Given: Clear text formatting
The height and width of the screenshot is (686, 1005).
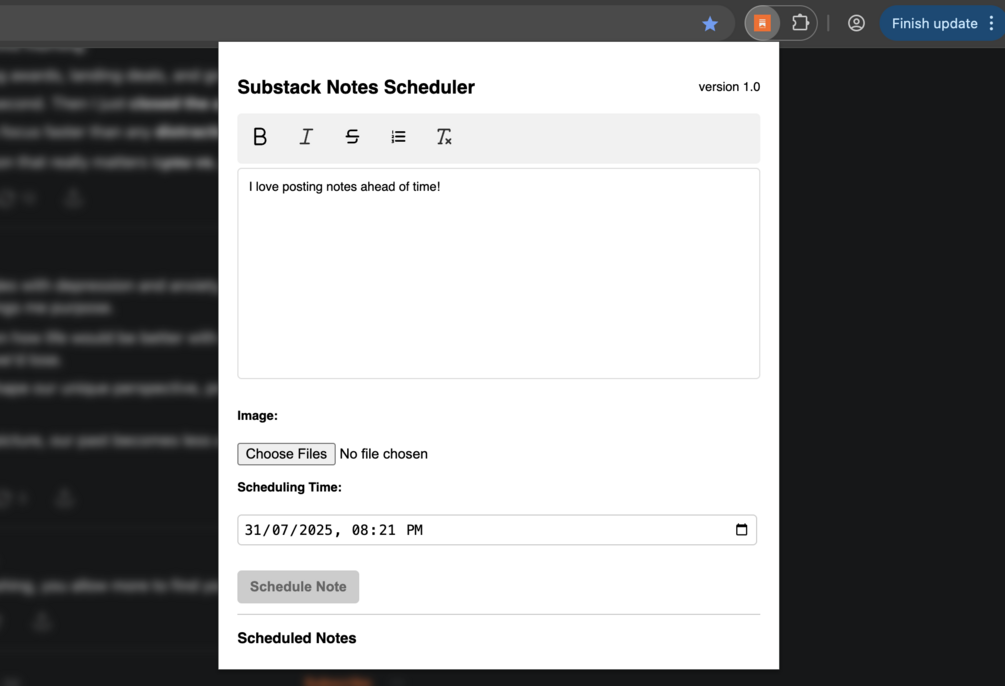Looking at the screenshot, I should (x=444, y=137).
